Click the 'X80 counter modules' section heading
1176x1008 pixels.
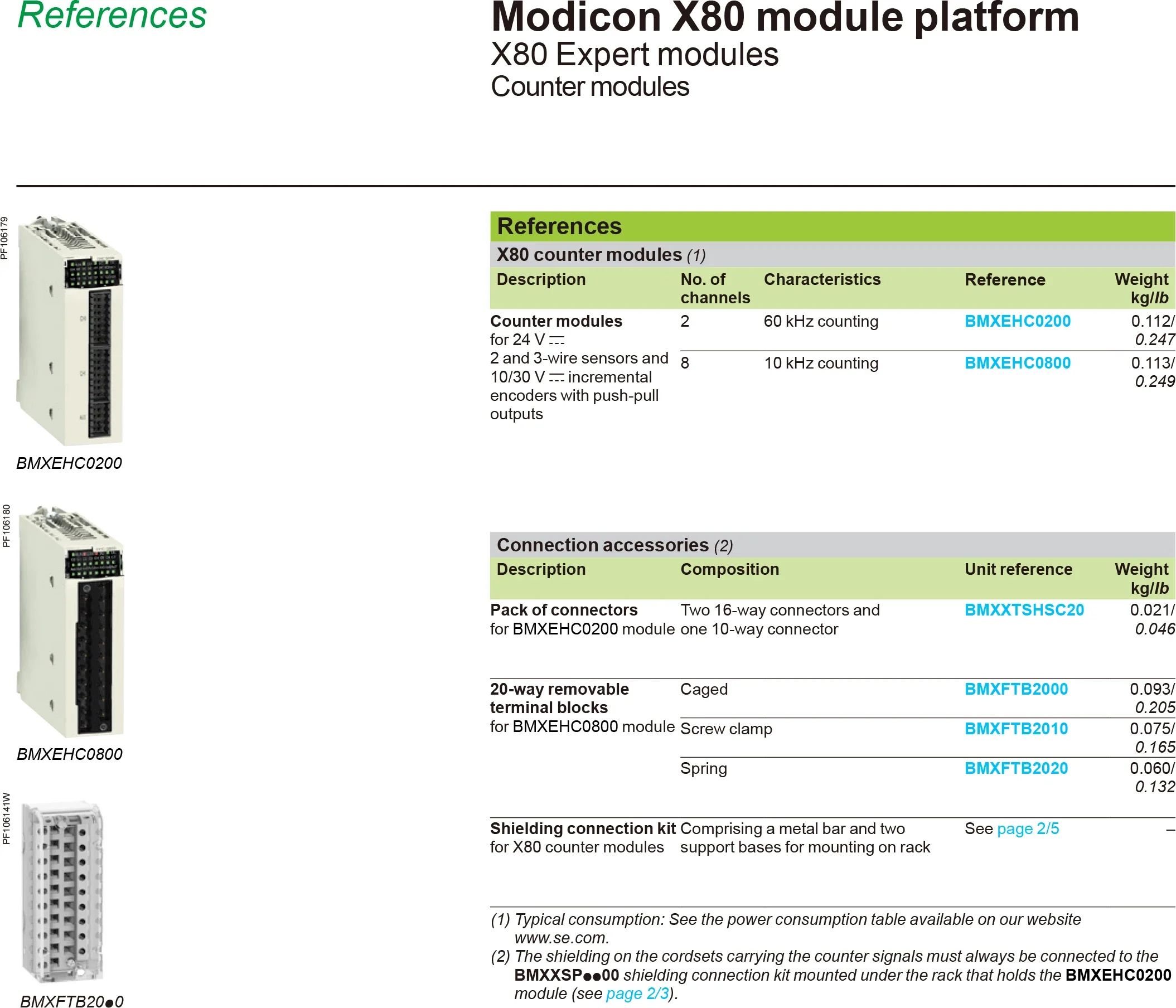(x=589, y=255)
